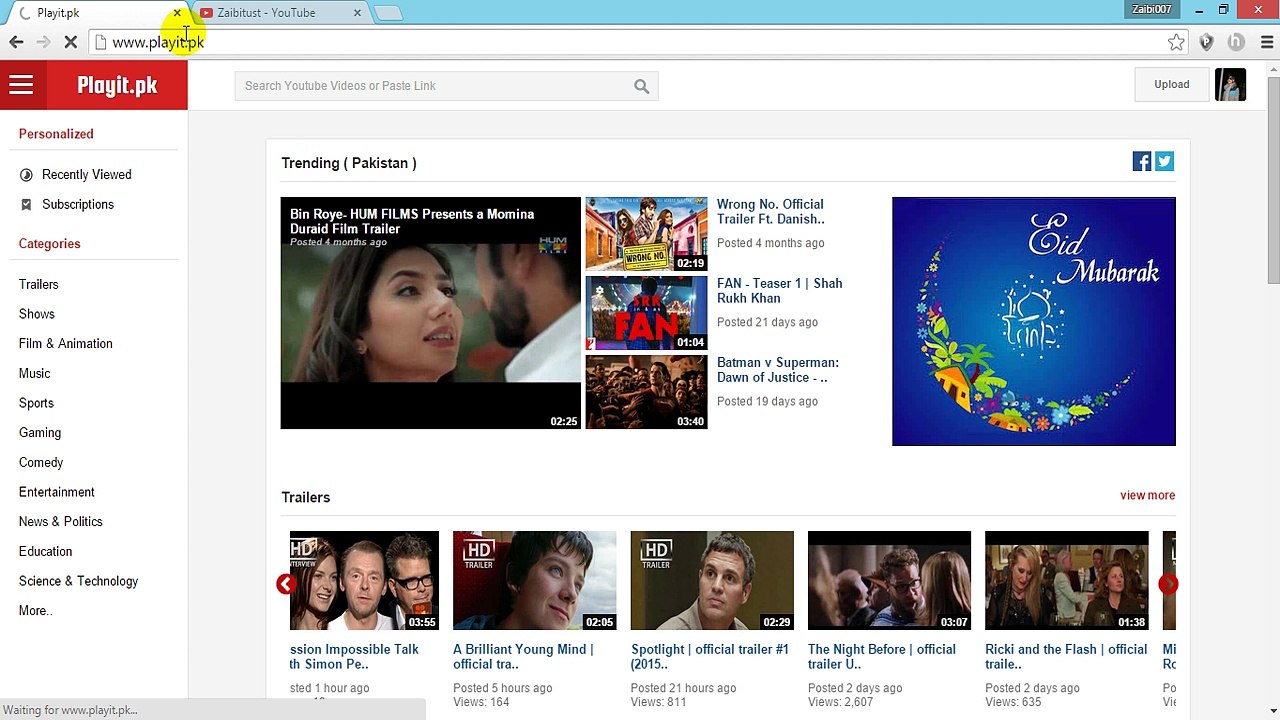1280x720 pixels.
Task: Open Batman v Superman thumbnail
Action: click(646, 392)
